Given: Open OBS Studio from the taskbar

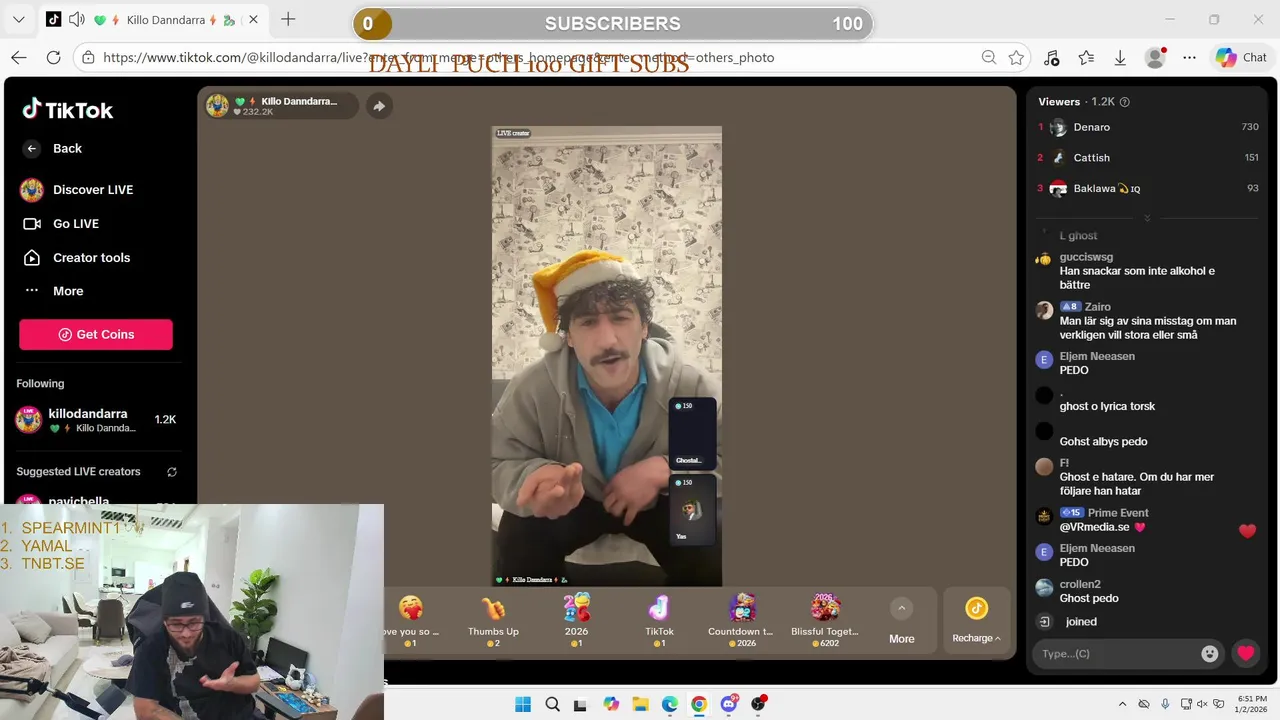Looking at the screenshot, I should click(758, 704).
